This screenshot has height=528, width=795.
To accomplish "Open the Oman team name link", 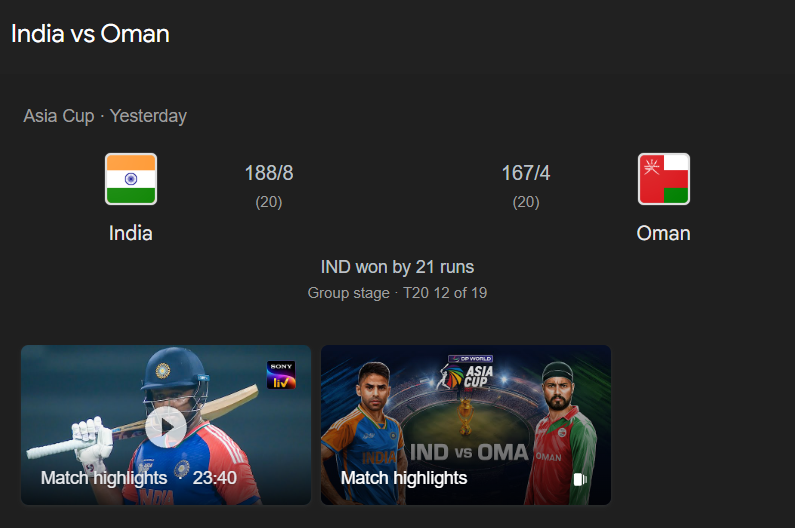I will (x=663, y=233).
